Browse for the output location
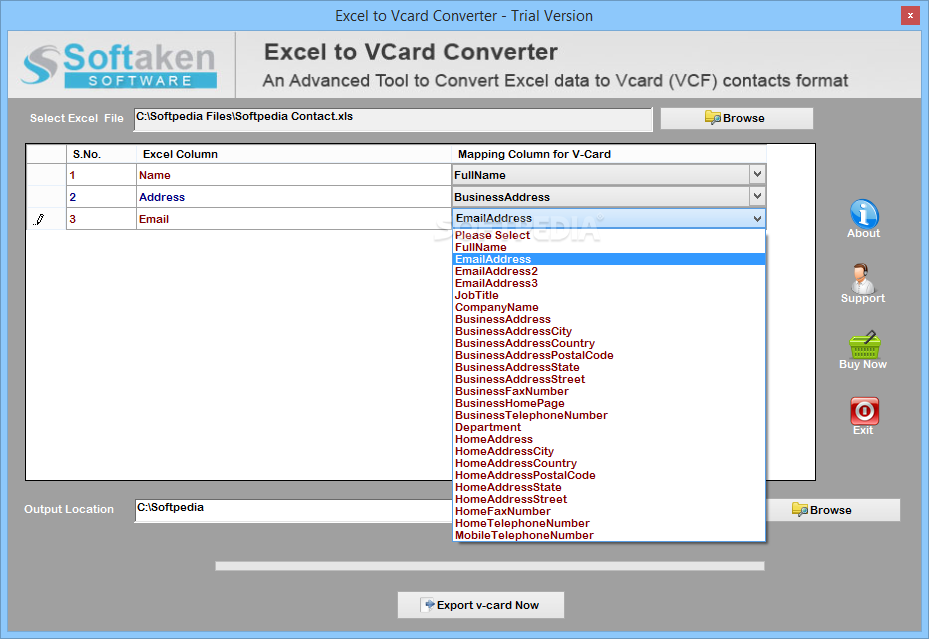 click(x=833, y=510)
